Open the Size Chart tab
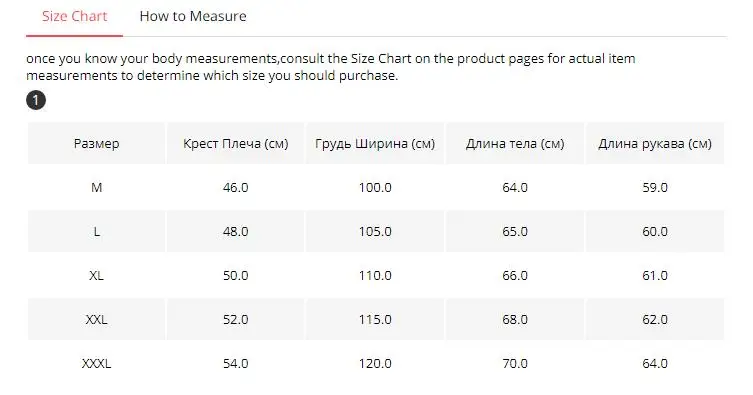This screenshot has height=395, width=753. pos(74,16)
